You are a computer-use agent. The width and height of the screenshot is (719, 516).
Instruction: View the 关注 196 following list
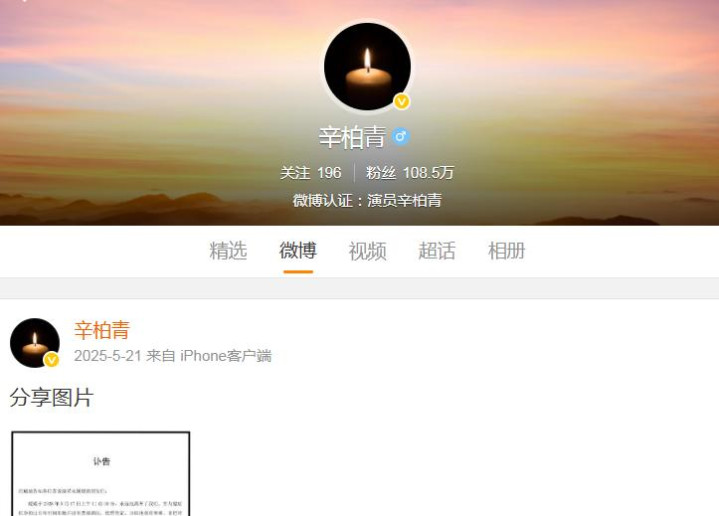click(x=310, y=173)
